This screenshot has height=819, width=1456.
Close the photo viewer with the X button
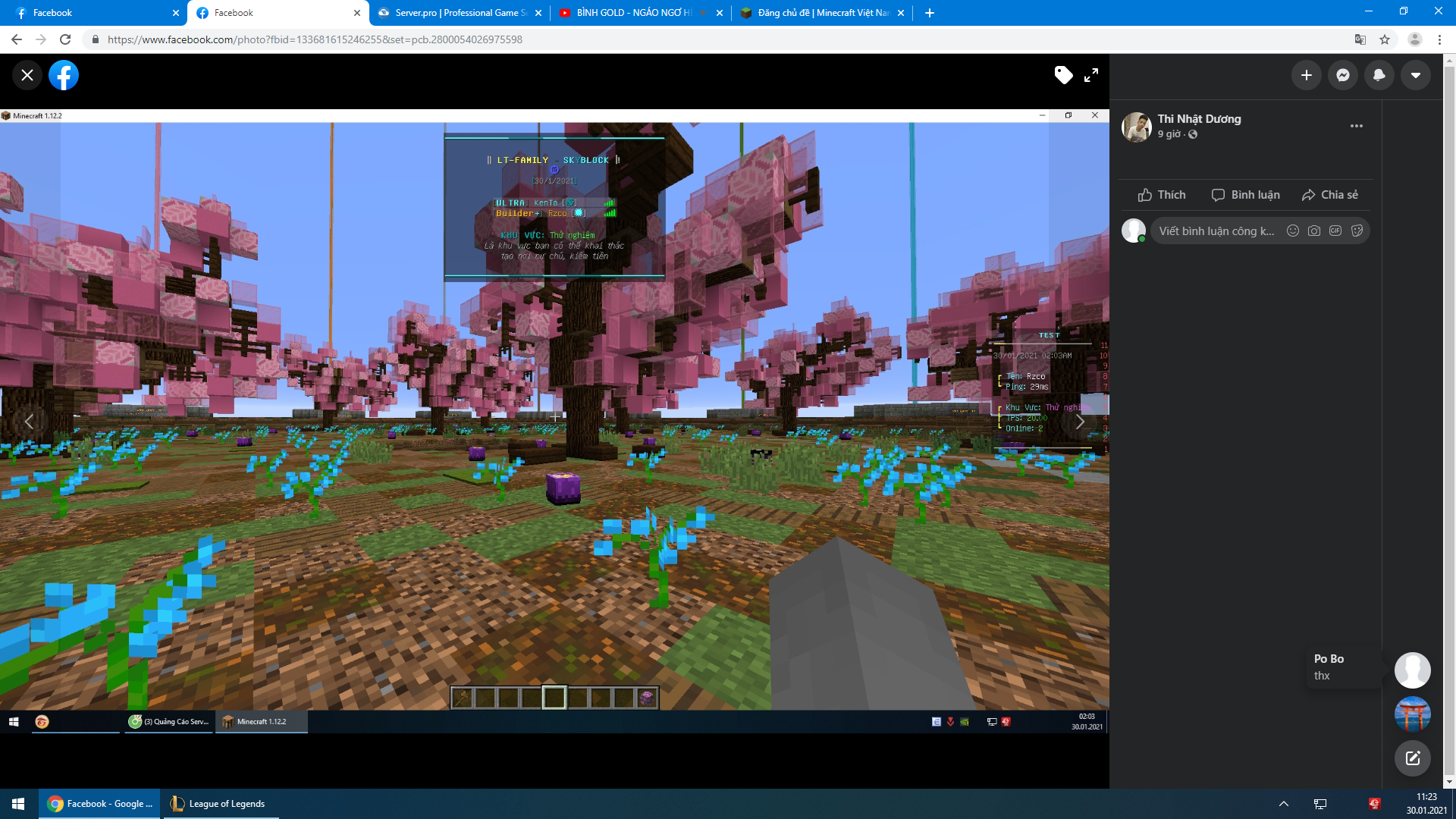click(x=27, y=75)
